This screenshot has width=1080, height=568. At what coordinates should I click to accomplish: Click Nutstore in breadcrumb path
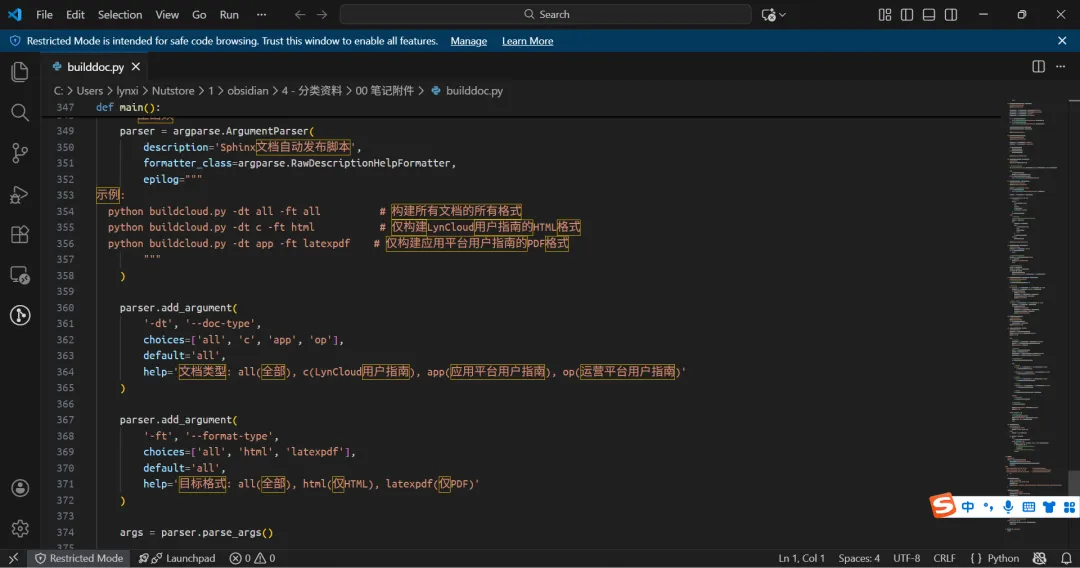[173, 91]
